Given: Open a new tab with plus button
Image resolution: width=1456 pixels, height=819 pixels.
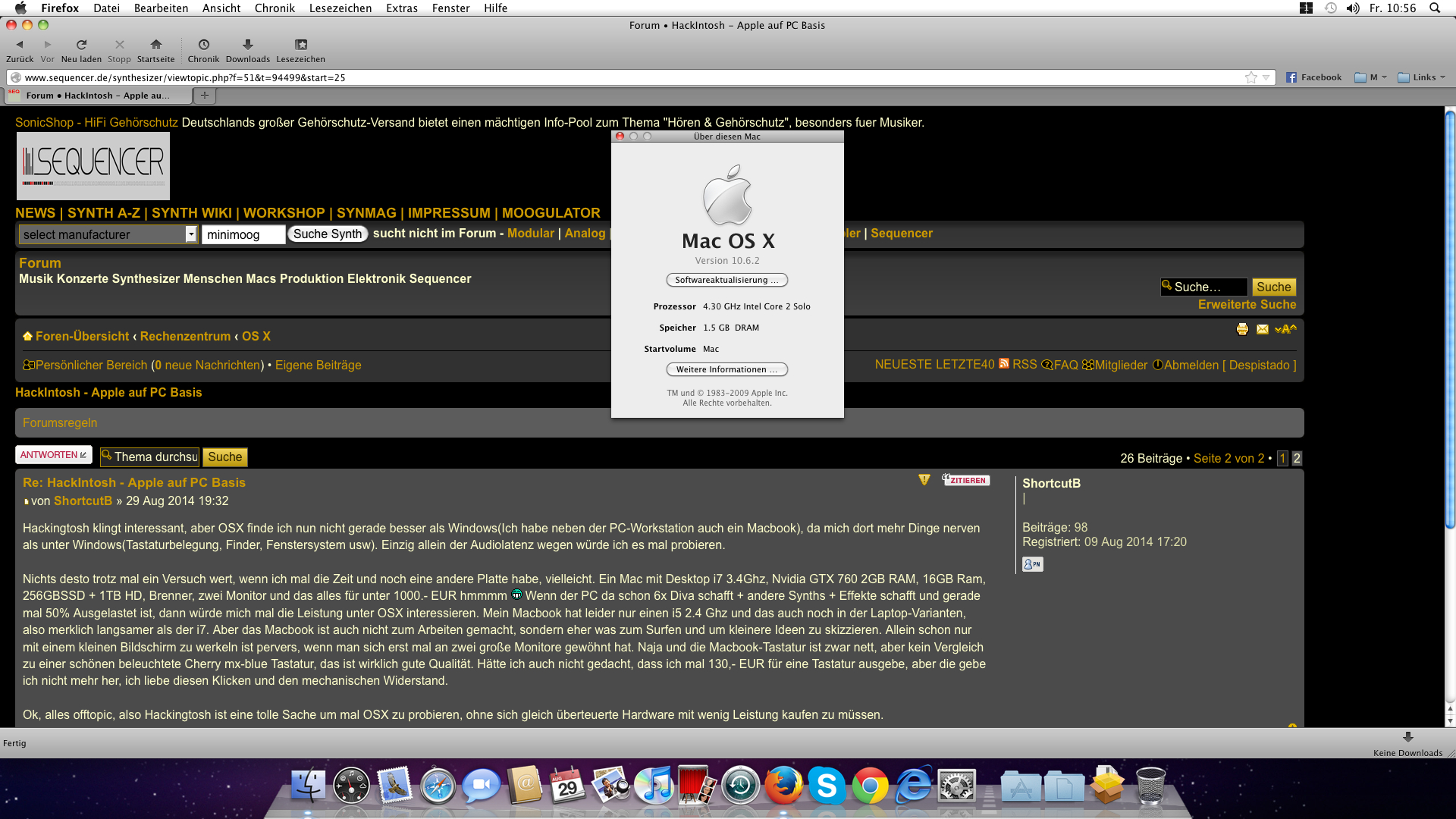Looking at the screenshot, I should click(204, 96).
